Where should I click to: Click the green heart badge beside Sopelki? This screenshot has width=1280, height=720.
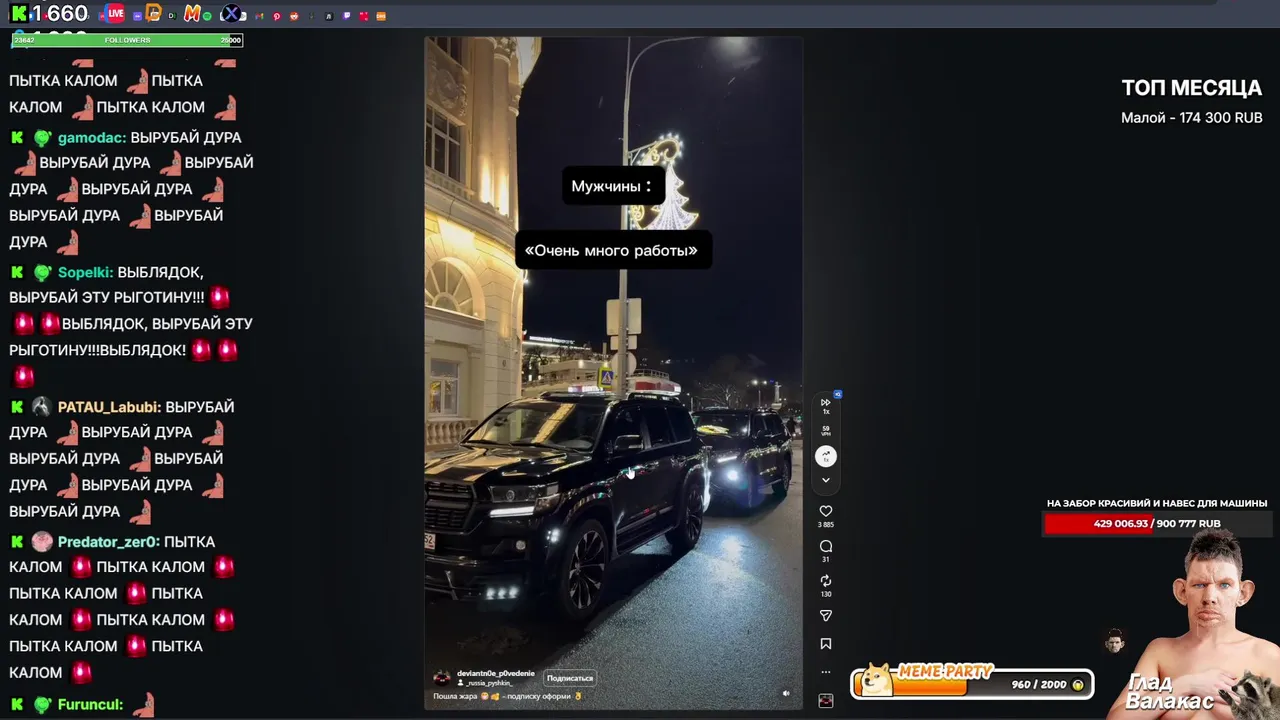point(41,272)
